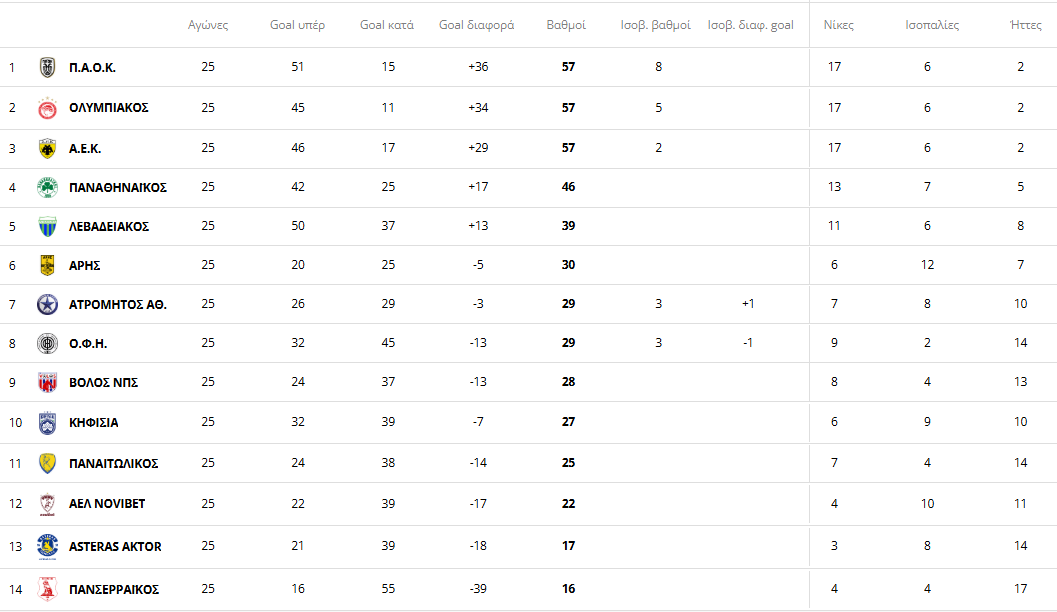
Task: Click the Αγώνες column header
Action: pos(208,25)
